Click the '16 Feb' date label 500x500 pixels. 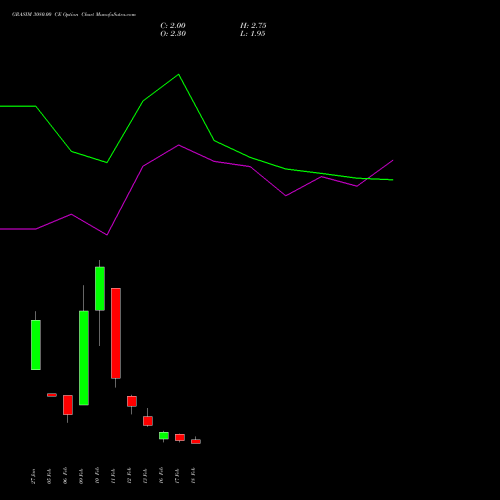point(161,476)
